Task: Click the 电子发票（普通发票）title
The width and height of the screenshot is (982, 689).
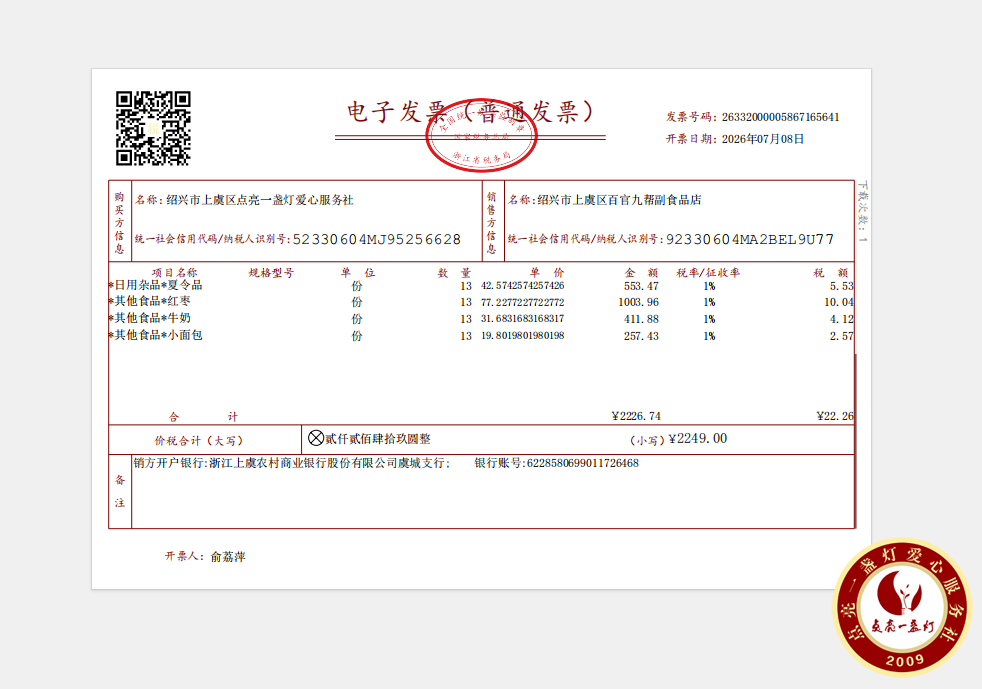Action: [x=470, y=112]
